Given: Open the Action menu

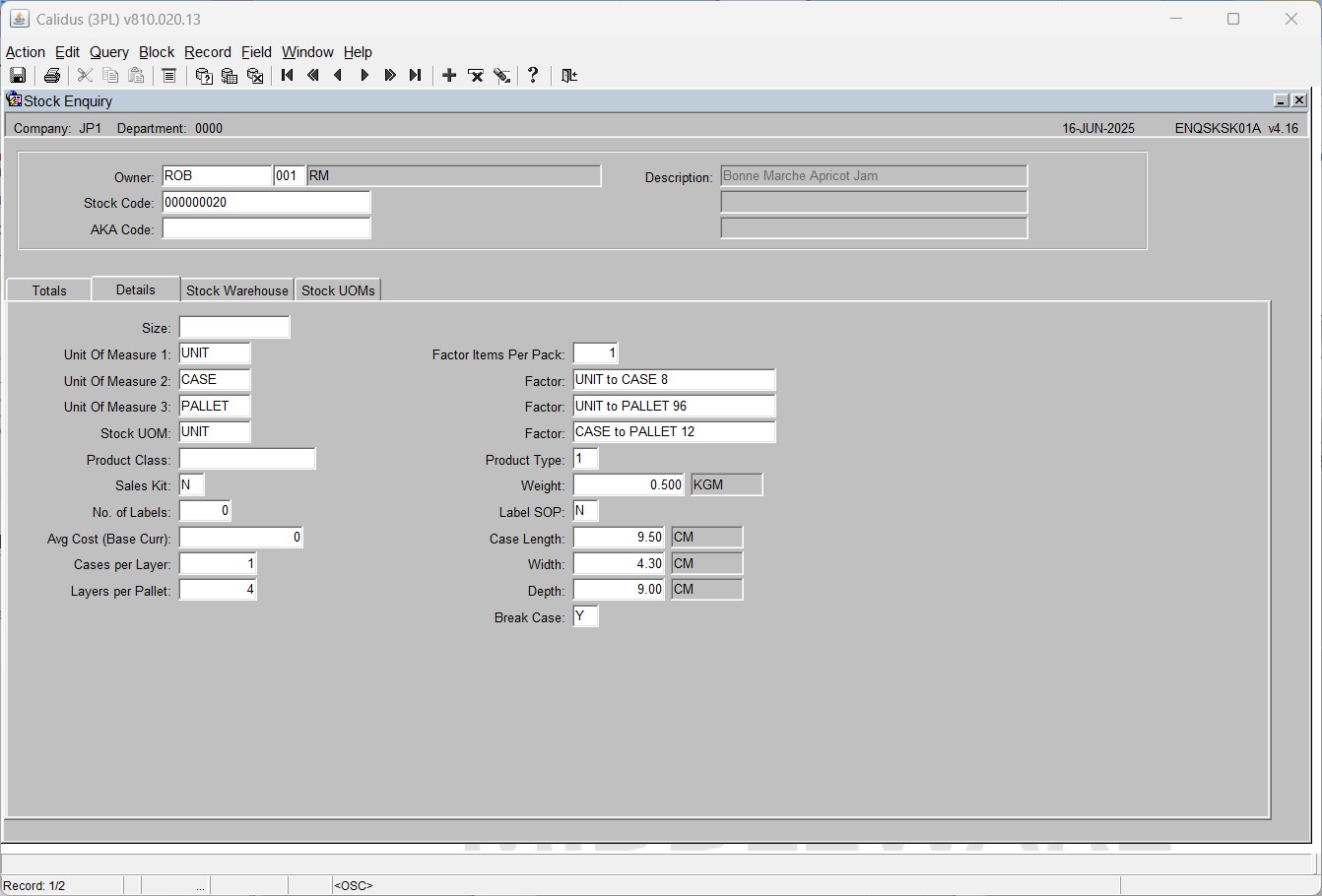Looking at the screenshot, I should (x=26, y=52).
